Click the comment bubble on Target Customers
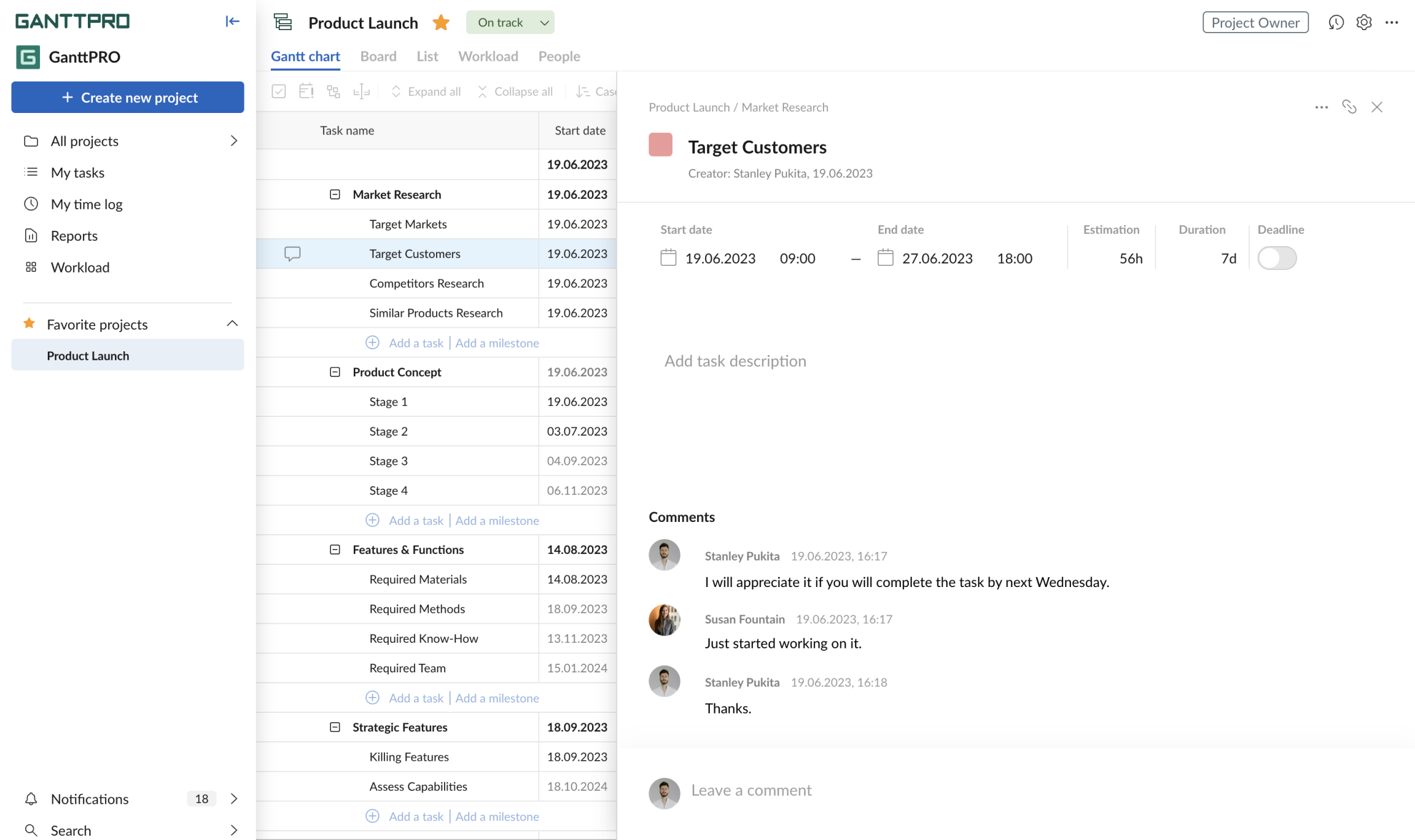 point(292,254)
